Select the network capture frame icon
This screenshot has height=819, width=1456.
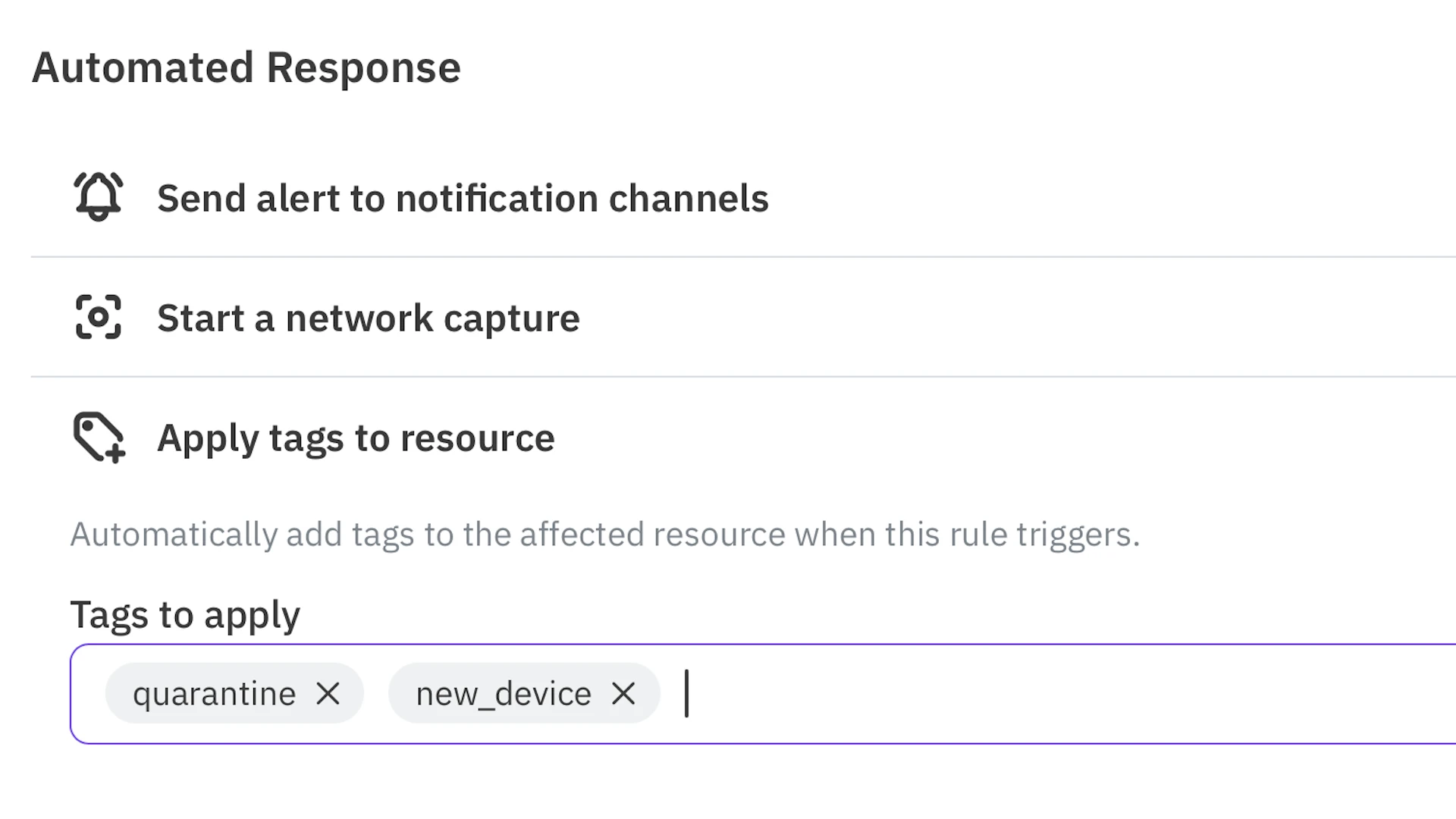(97, 317)
